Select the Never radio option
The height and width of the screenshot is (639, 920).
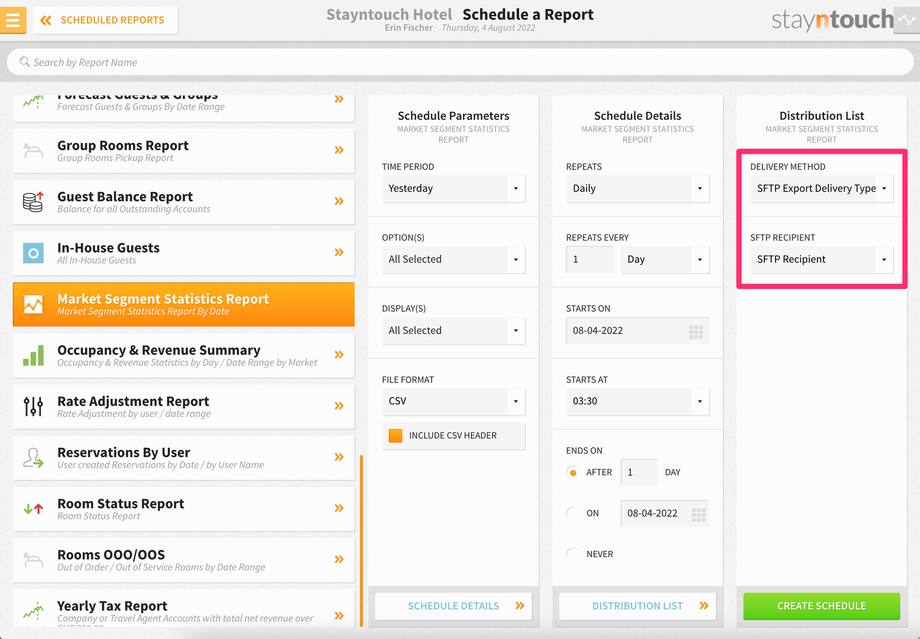573,554
